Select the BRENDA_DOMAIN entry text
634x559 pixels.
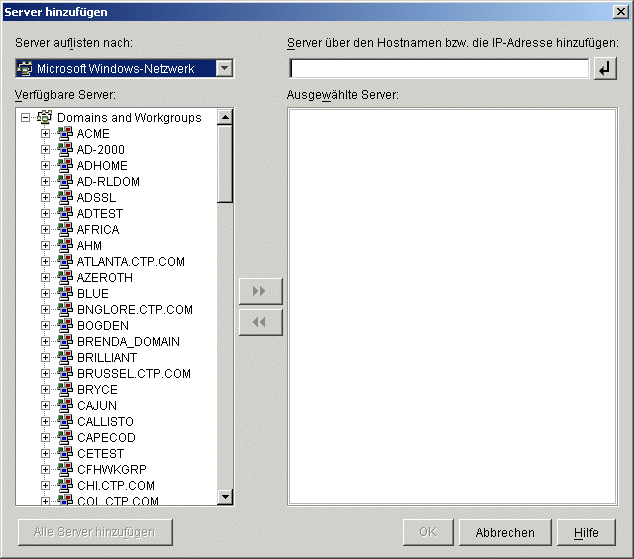128,342
